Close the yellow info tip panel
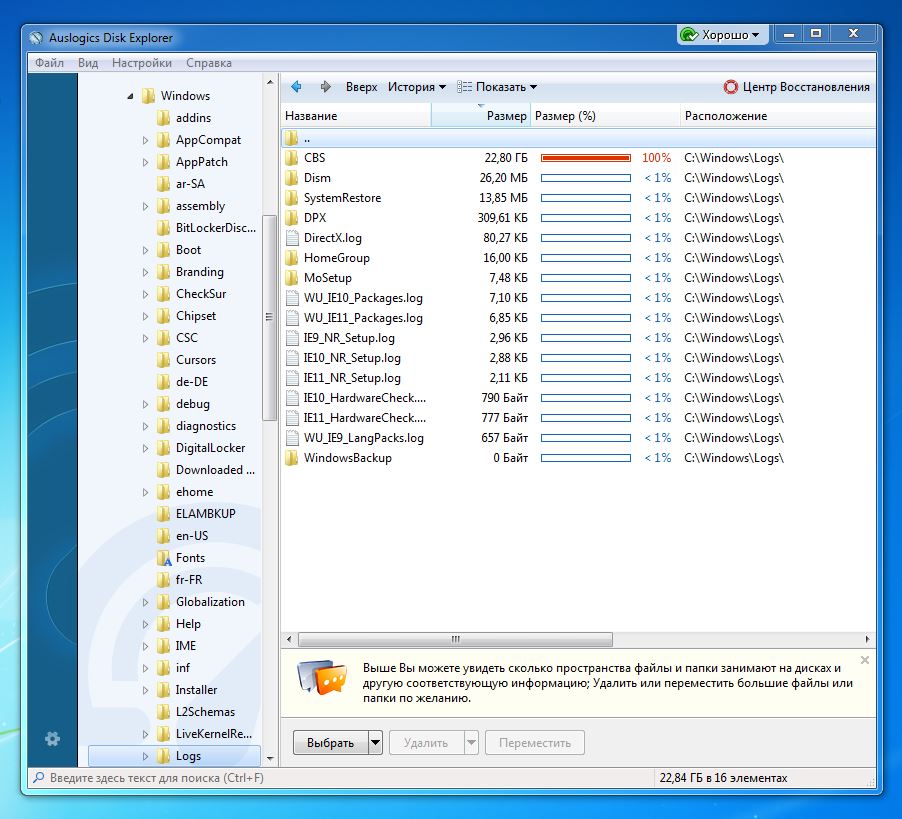The width and height of the screenshot is (902, 819). click(x=864, y=660)
